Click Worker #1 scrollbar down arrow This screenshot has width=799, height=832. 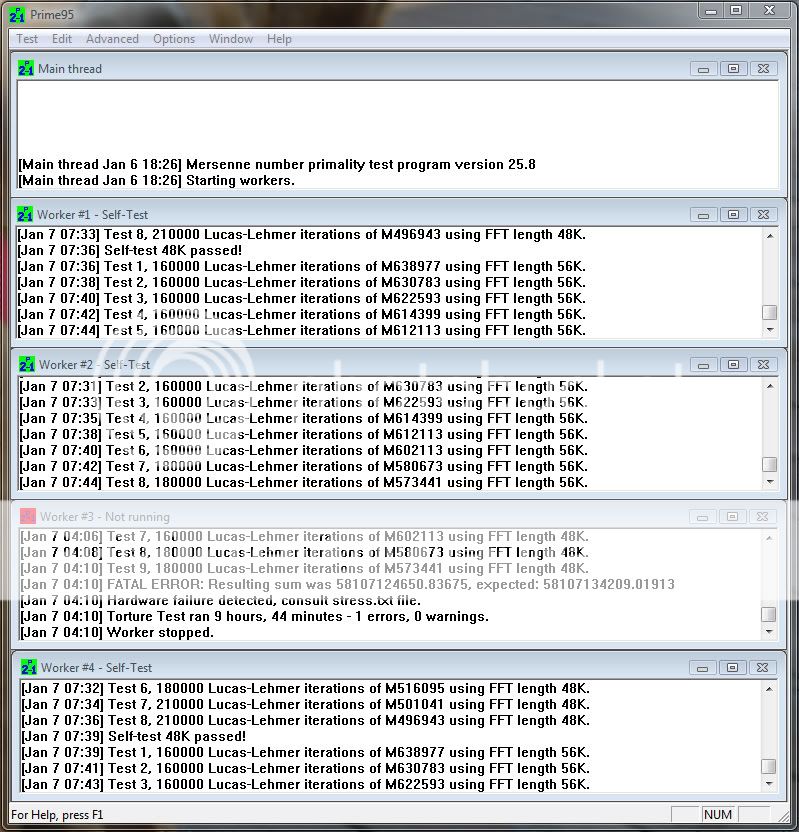[x=770, y=330]
